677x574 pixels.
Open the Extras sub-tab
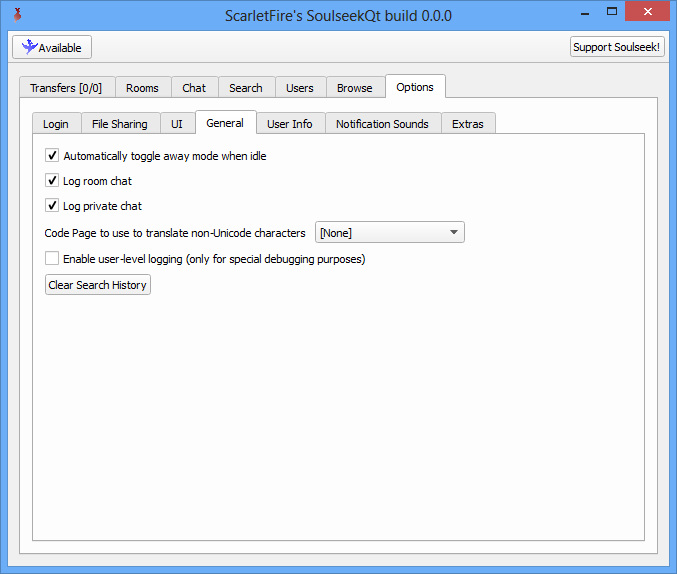[x=468, y=124]
